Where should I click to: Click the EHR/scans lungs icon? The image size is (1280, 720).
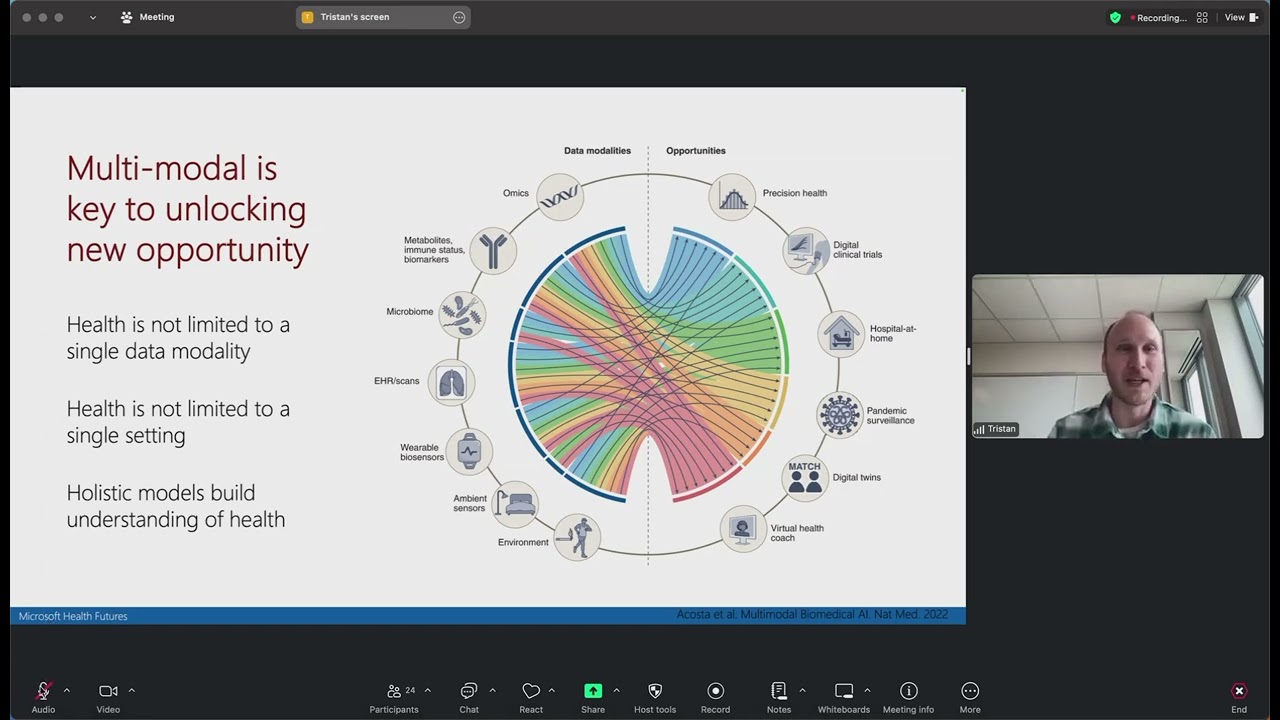[452, 383]
